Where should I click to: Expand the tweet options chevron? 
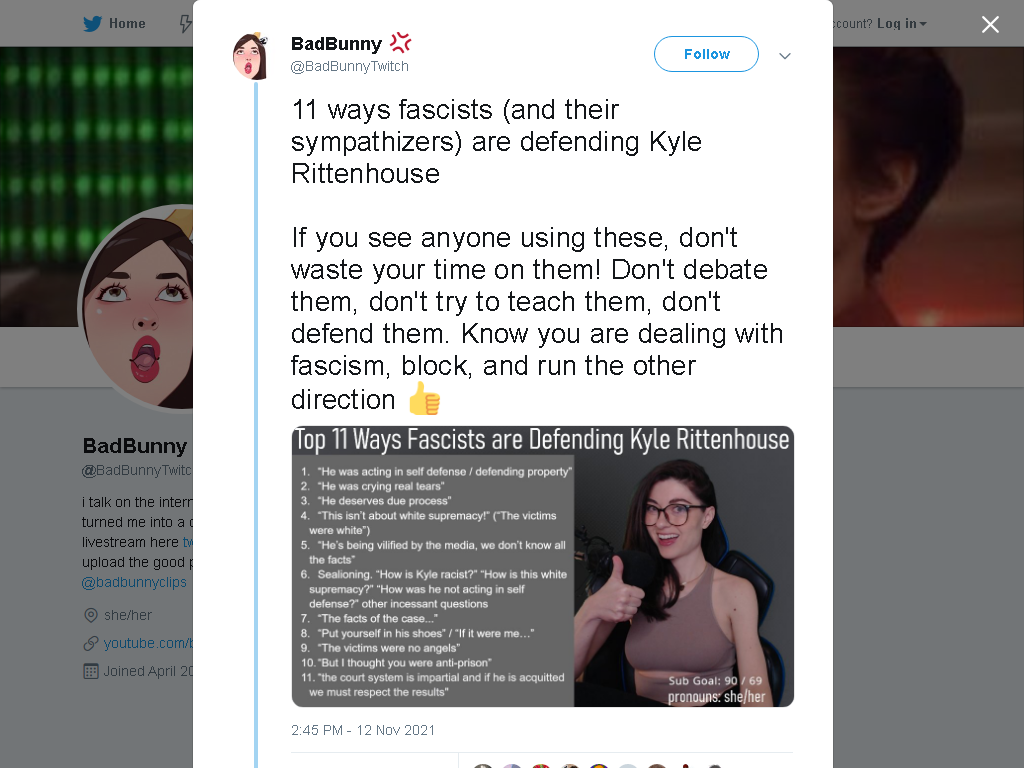click(785, 56)
